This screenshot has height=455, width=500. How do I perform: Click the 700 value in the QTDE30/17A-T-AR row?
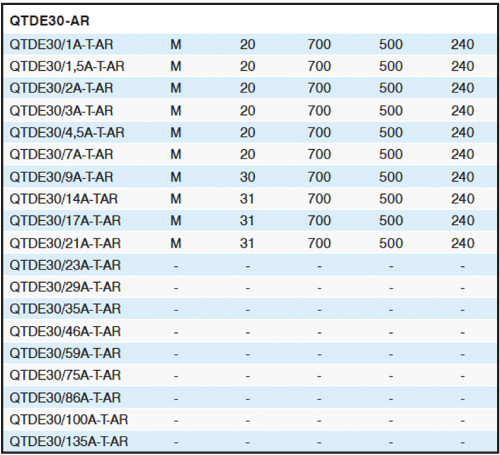319,221
